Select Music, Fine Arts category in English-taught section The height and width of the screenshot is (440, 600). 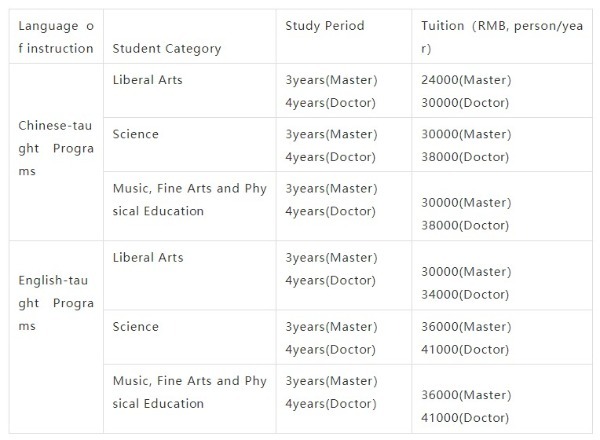(190, 392)
